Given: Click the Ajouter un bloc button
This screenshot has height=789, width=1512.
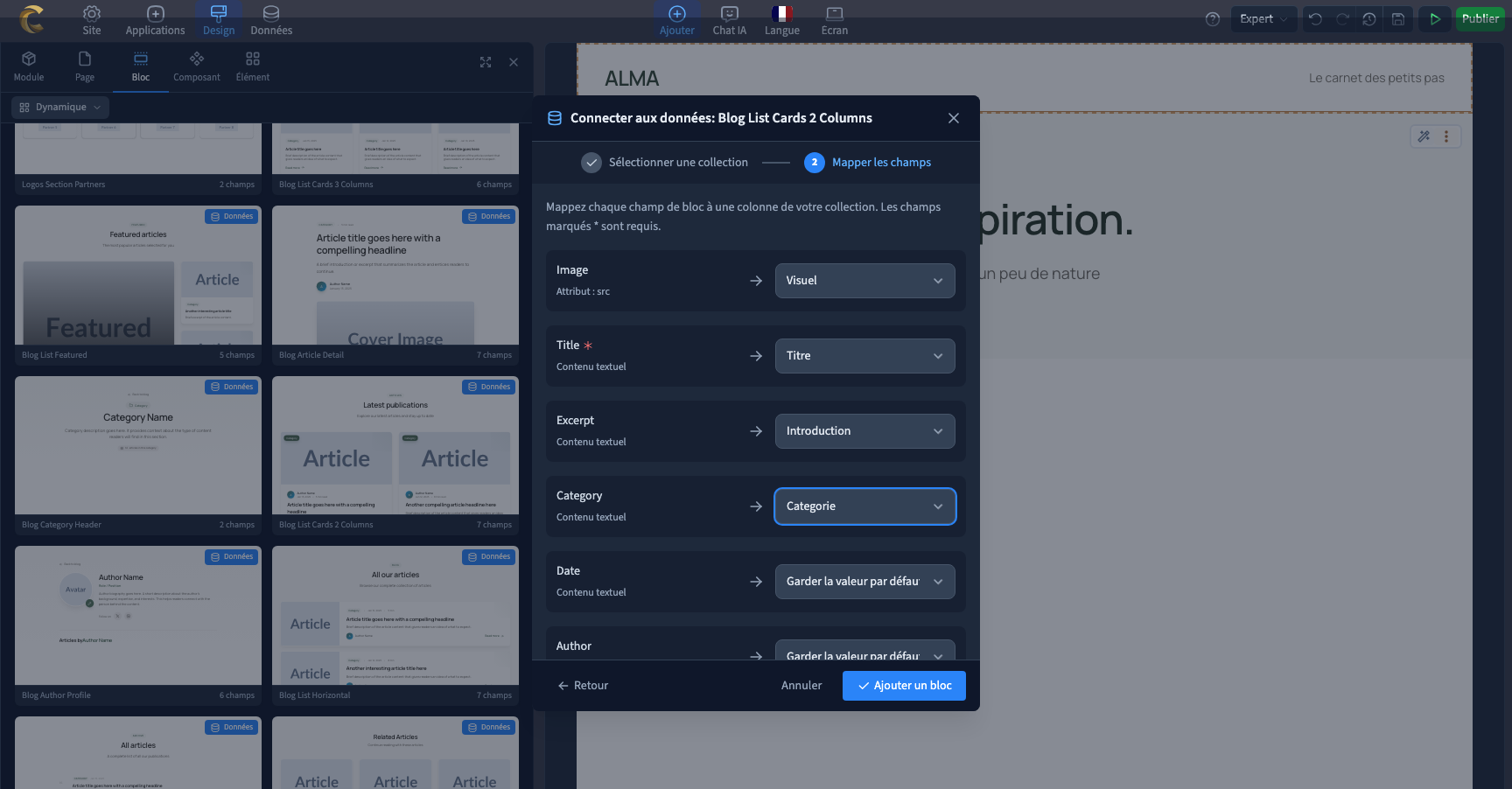Looking at the screenshot, I should [904, 686].
